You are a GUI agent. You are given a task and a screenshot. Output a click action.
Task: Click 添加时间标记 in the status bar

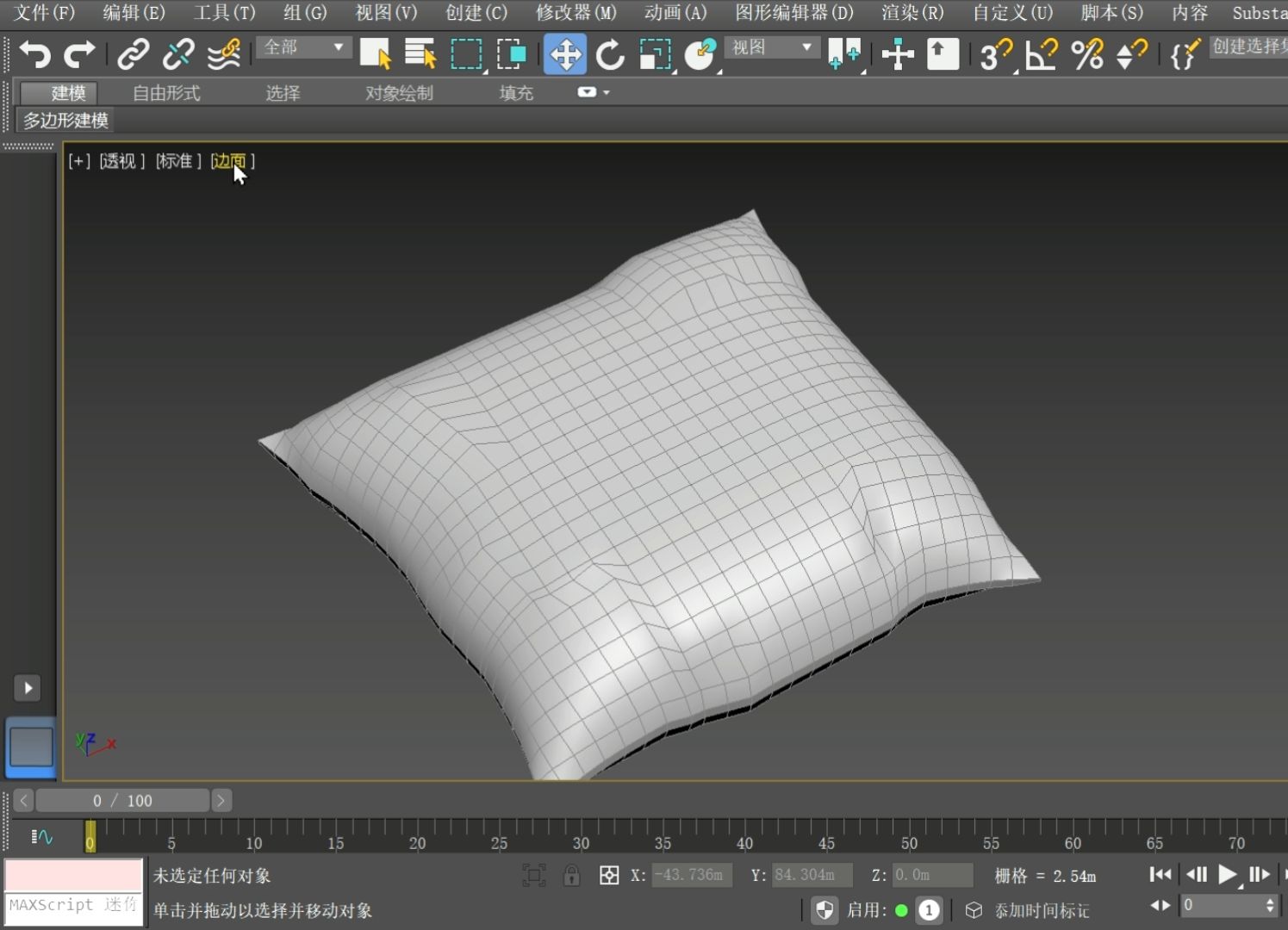1042,910
